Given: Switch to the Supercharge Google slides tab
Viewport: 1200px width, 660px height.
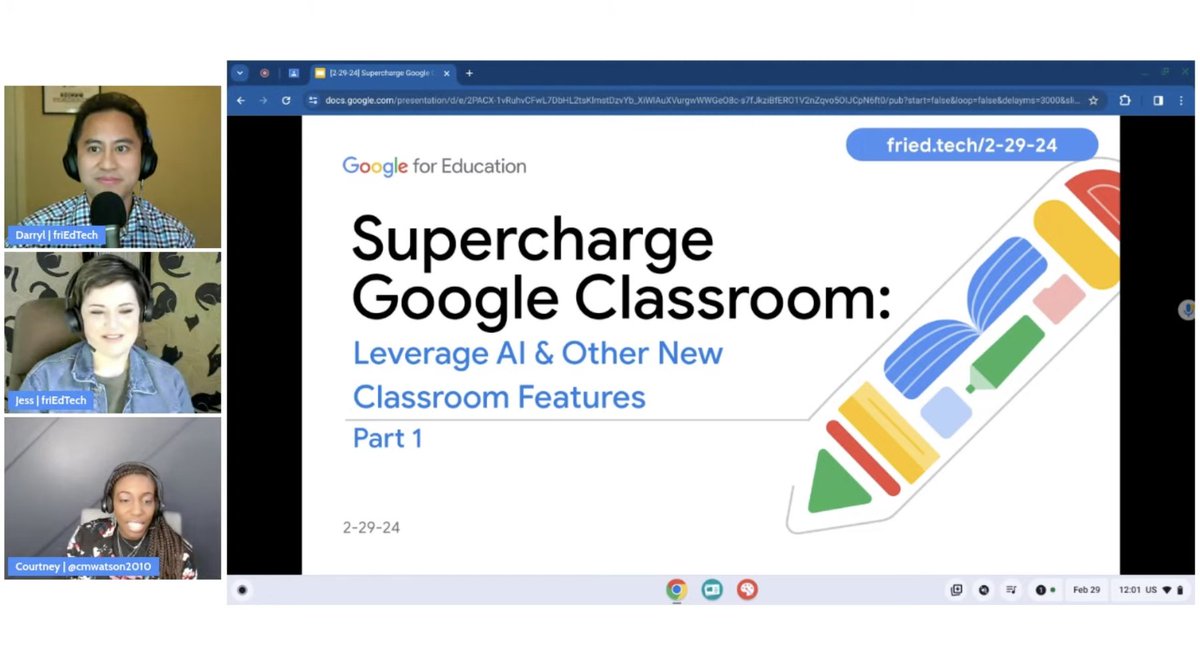Looking at the screenshot, I should [x=381, y=73].
